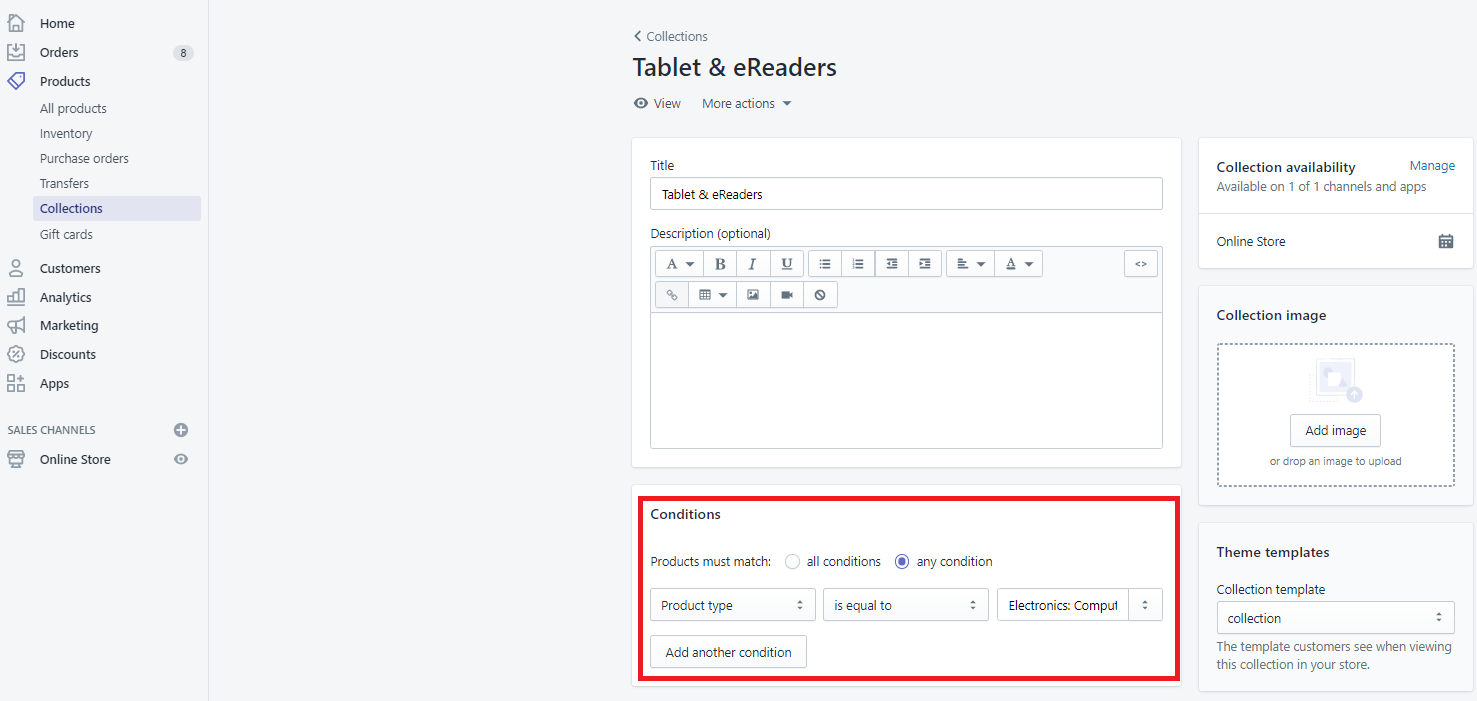The image size is (1477, 701).
Task: Click the Online Store calendar schedule icon
Action: coord(1446,241)
